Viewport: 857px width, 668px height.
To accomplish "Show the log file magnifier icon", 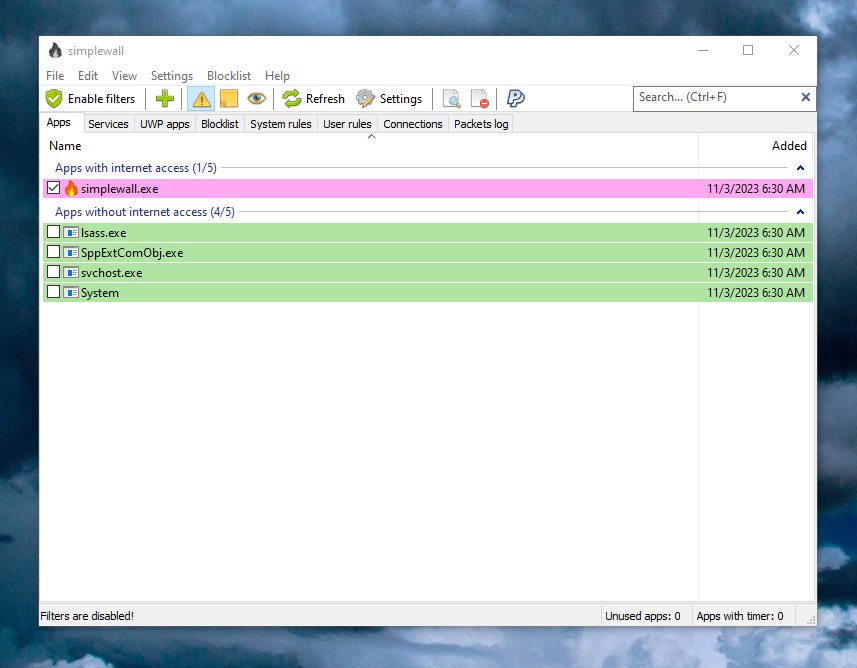I will [451, 99].
